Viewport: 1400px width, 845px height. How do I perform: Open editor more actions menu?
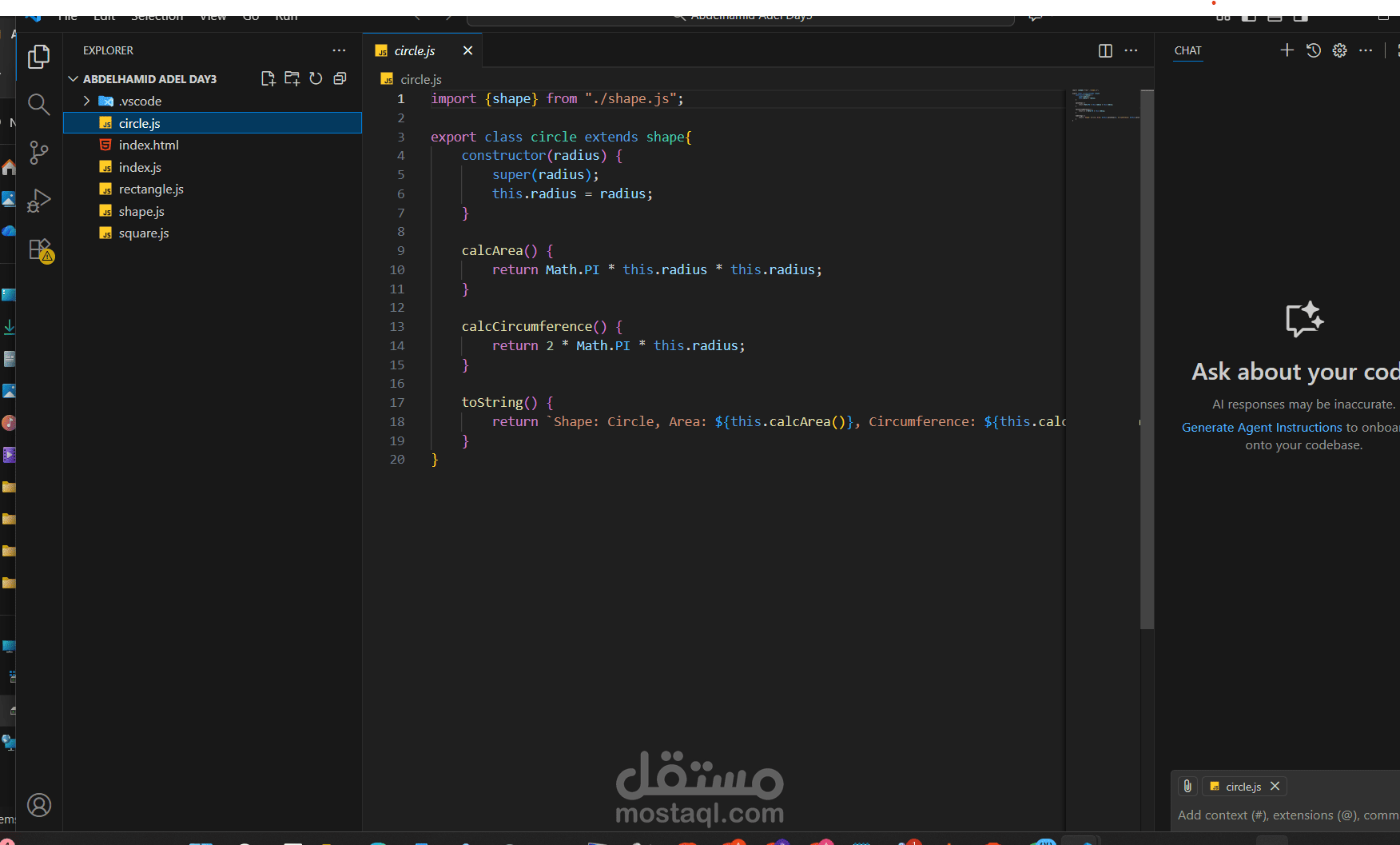[x=1131, y=50]
